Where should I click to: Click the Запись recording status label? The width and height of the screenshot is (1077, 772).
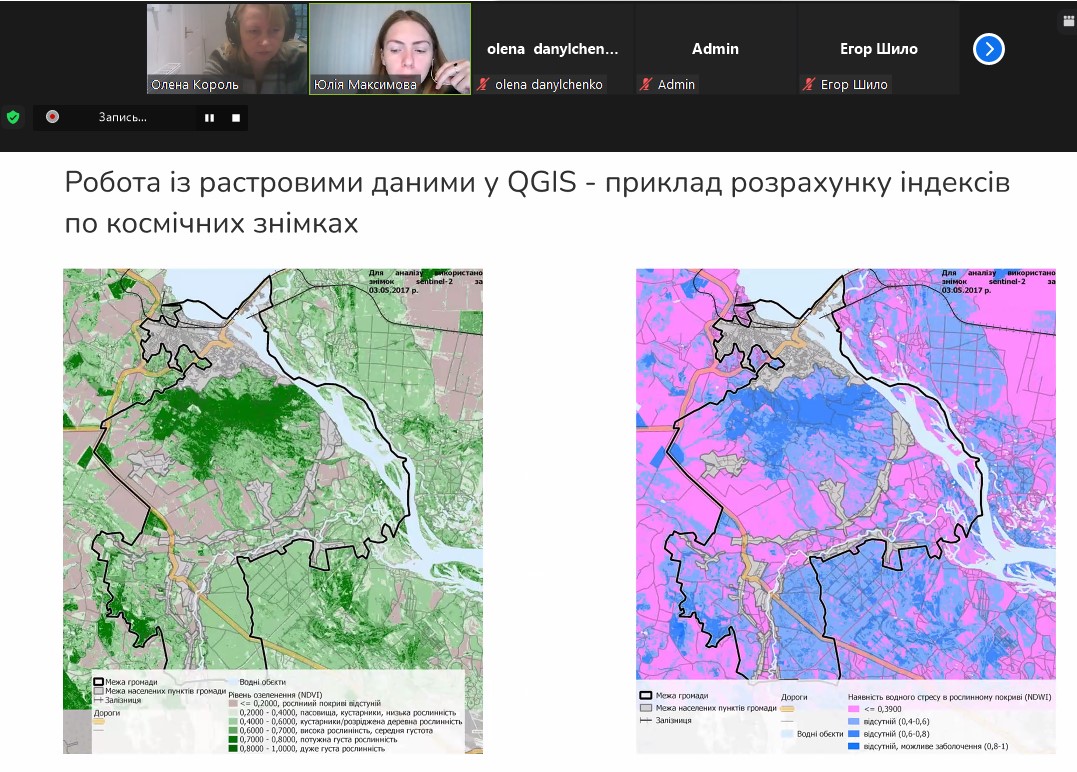(122, 117)
